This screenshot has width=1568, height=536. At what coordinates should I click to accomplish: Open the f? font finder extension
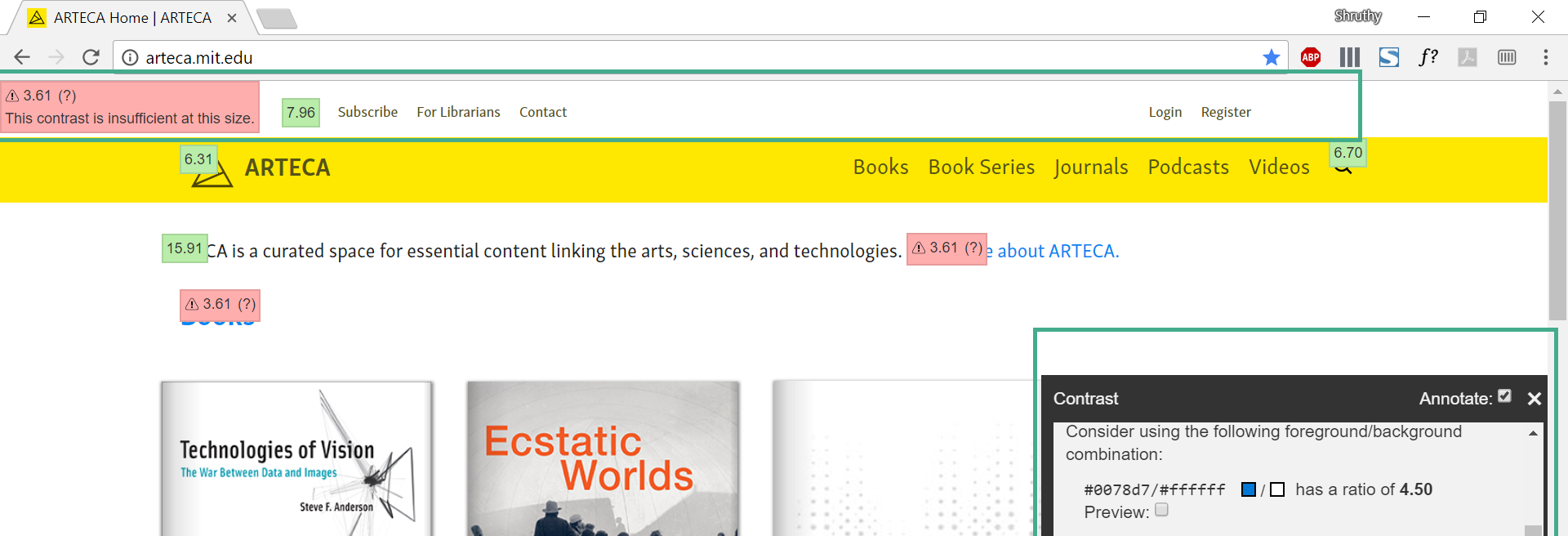[x=1428, y=57]
